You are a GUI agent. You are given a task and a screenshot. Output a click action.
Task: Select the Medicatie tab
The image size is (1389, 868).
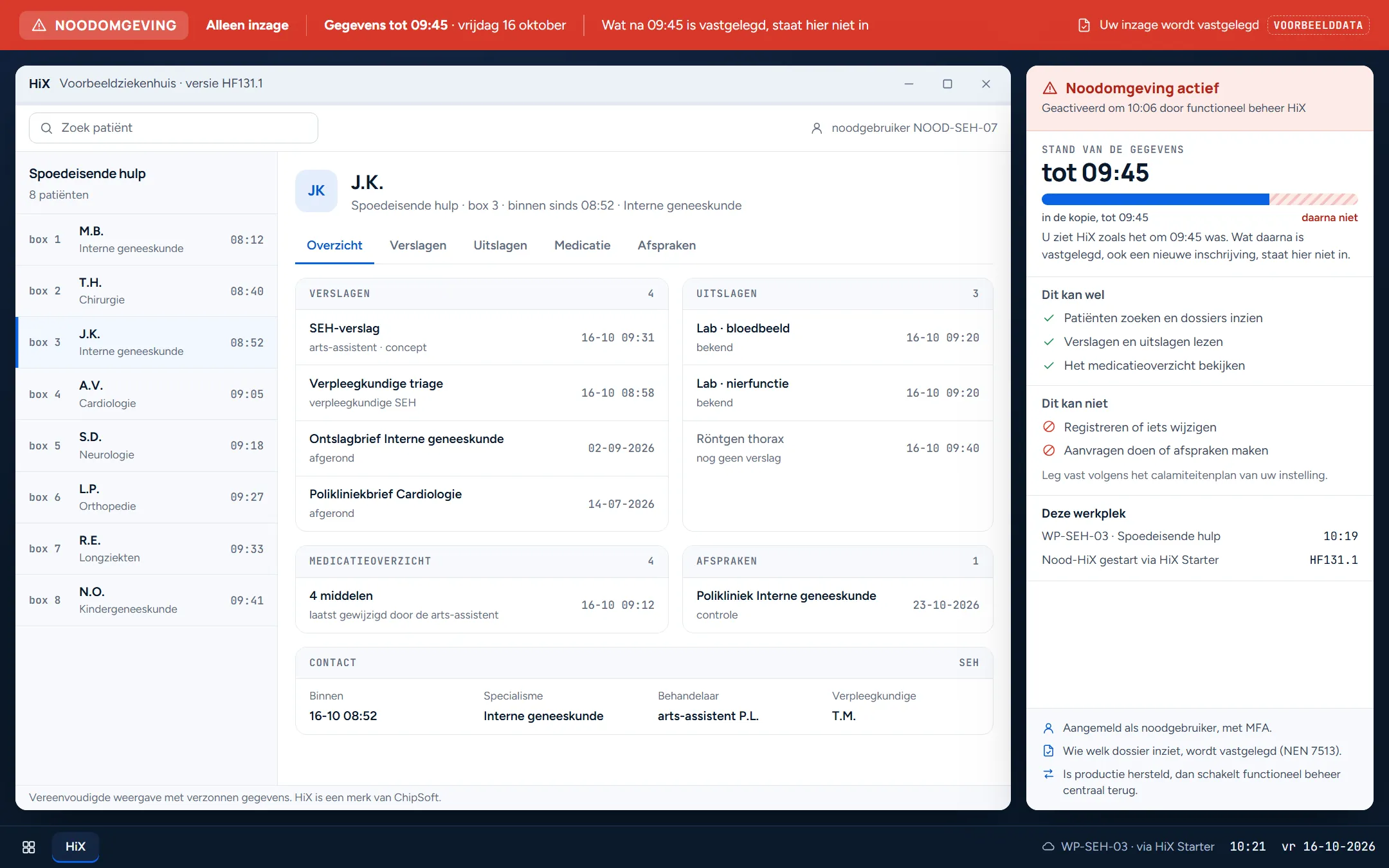[583, 245]
